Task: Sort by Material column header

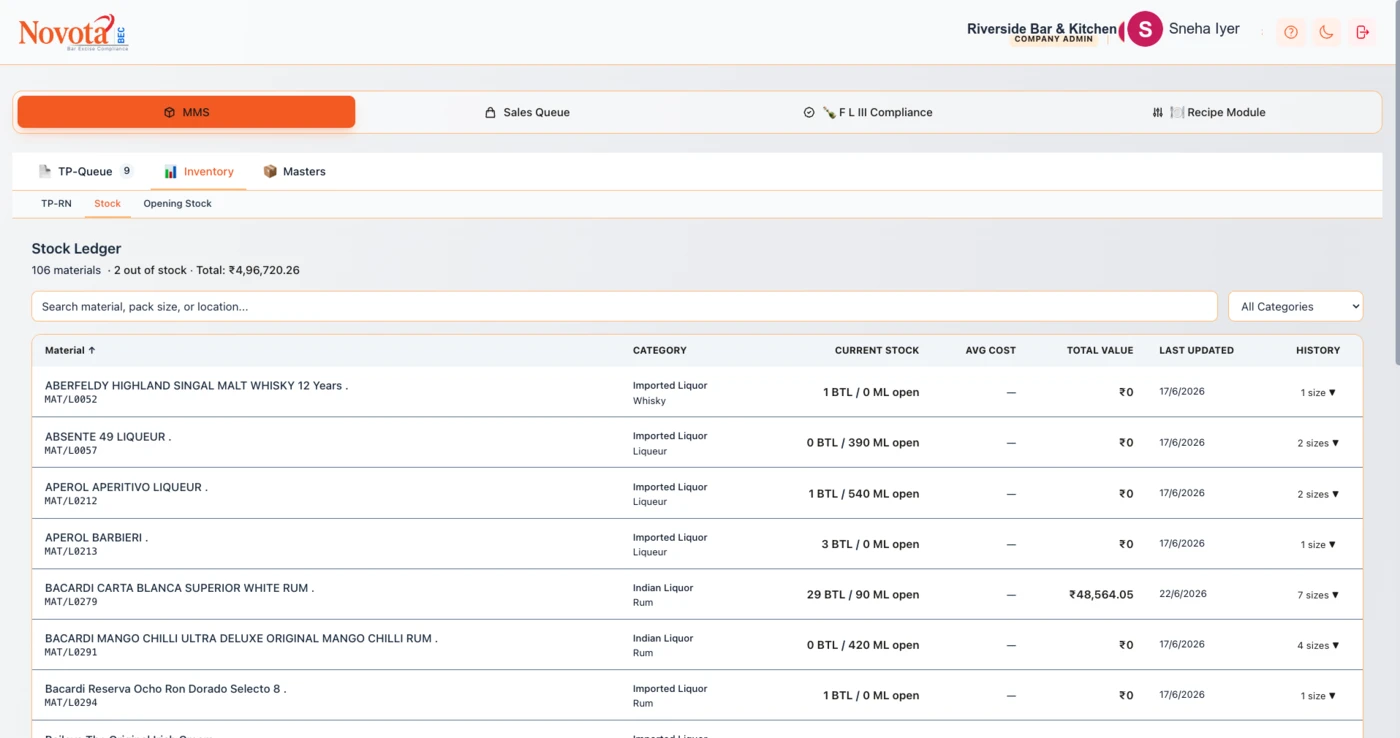Action: (x=70, y=350)
